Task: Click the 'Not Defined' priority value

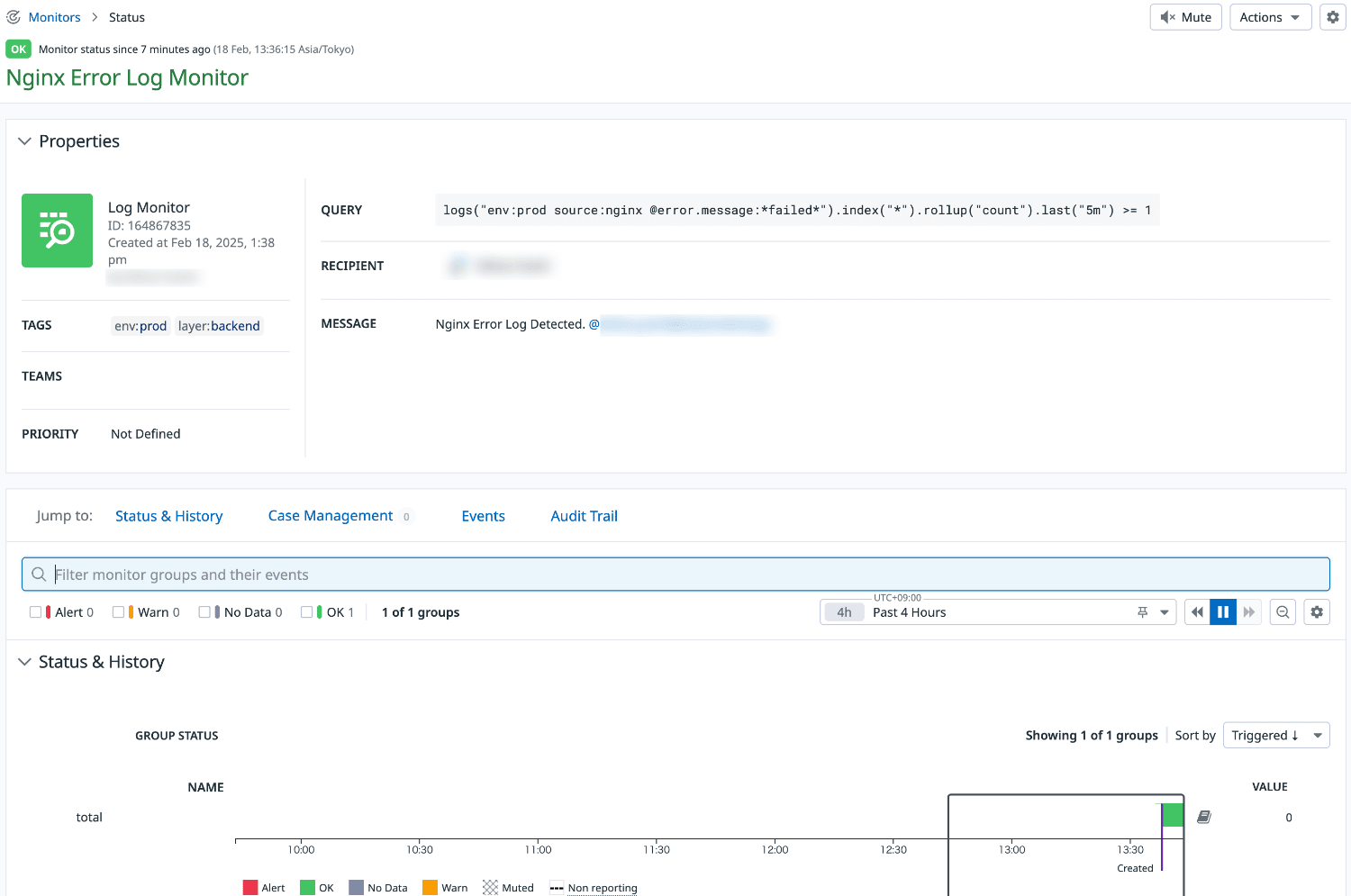Action: (146, 434)
